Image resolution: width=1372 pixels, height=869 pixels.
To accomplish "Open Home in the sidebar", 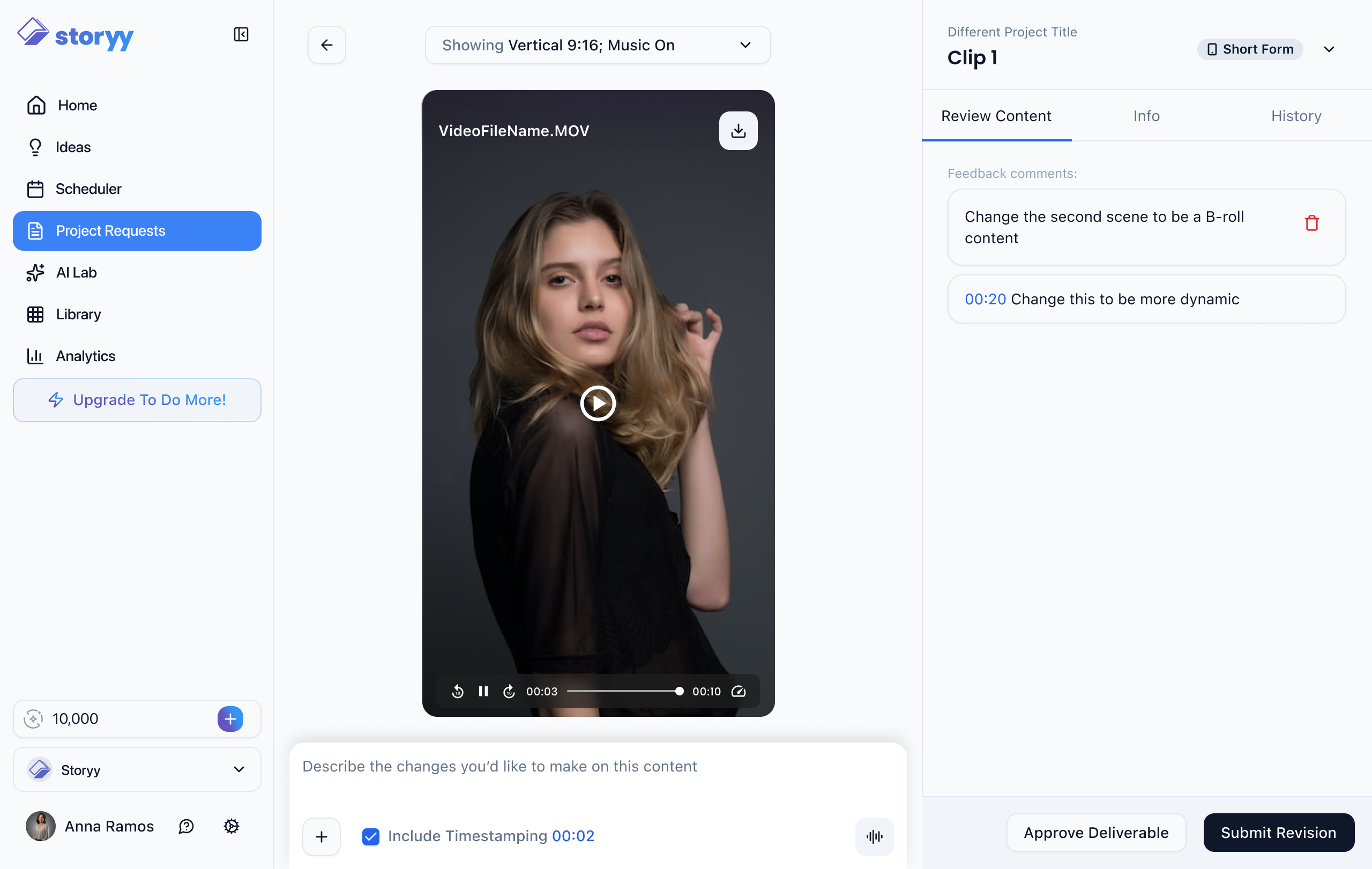I will [x=137, y=106].
